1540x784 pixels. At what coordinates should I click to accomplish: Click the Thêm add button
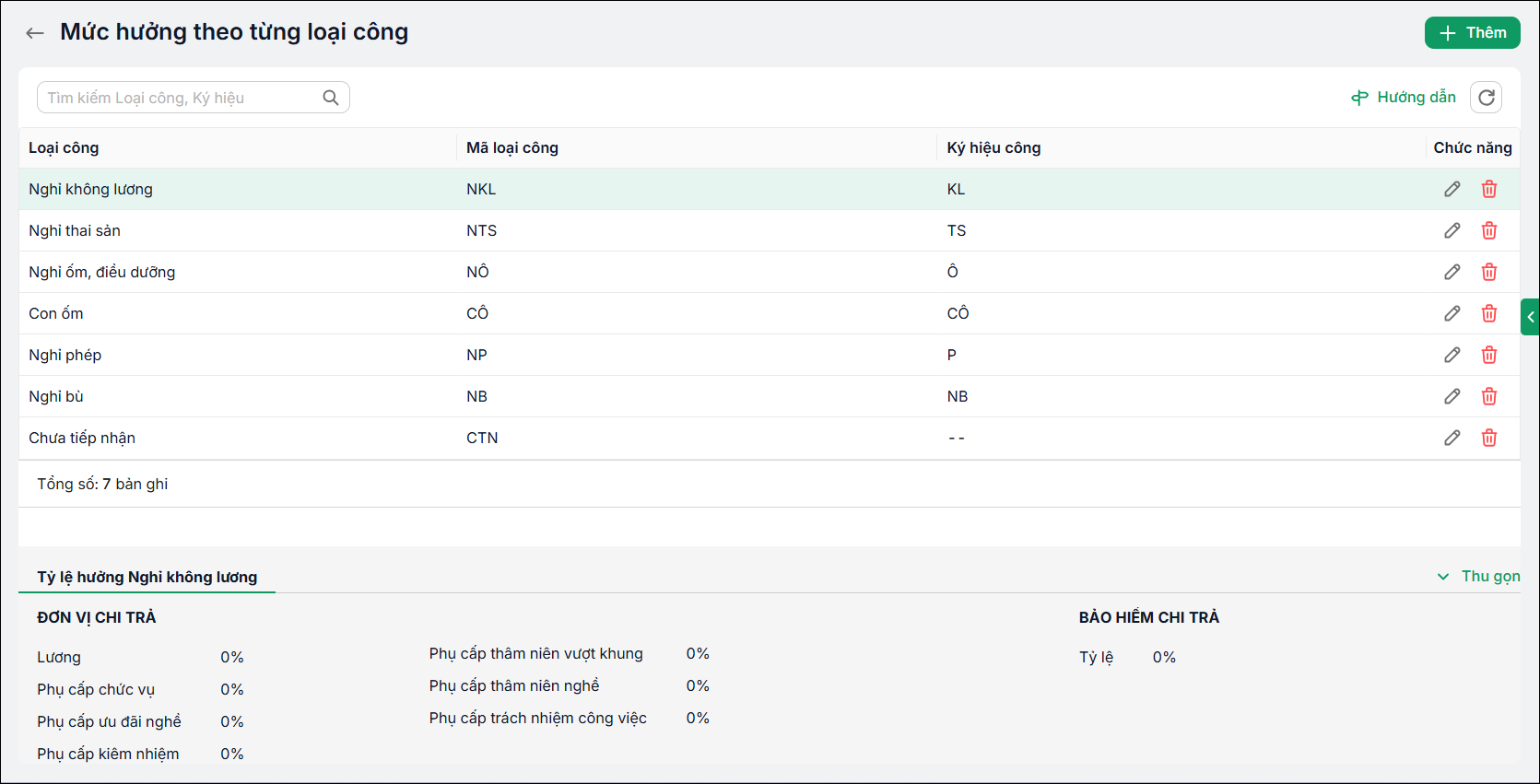coord(1472,33)
